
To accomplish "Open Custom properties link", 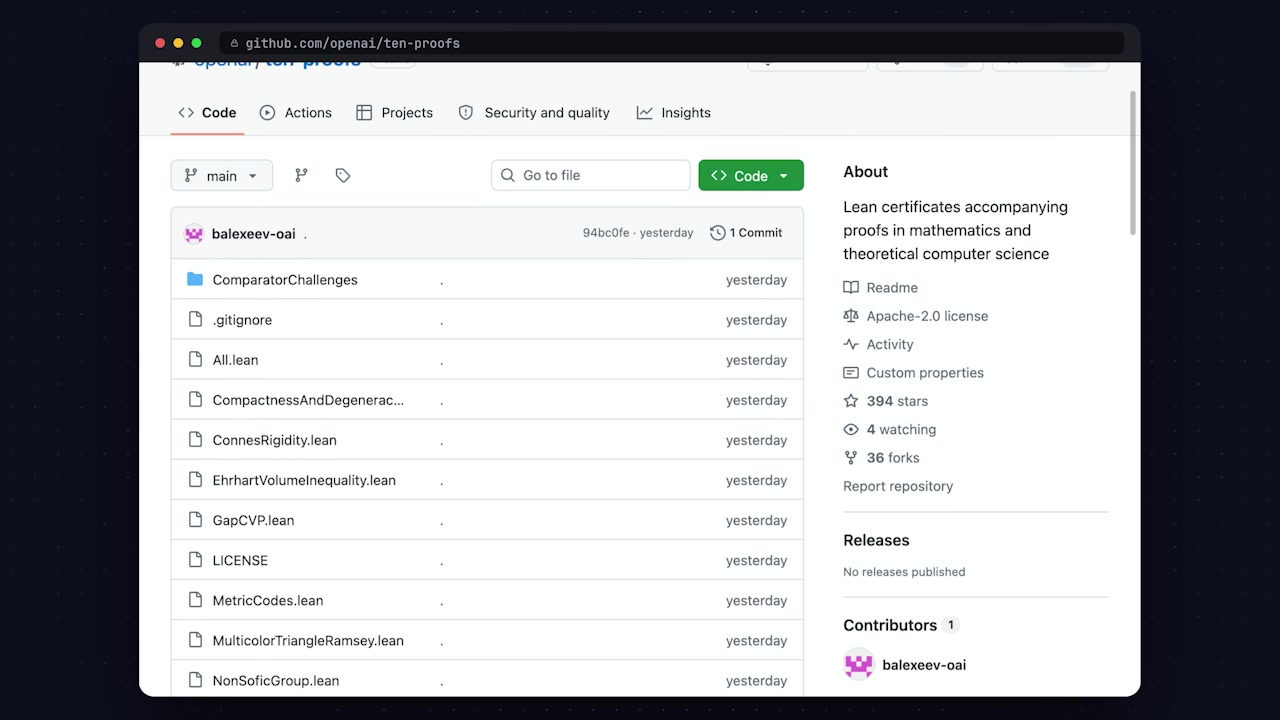I will [925, 373].
